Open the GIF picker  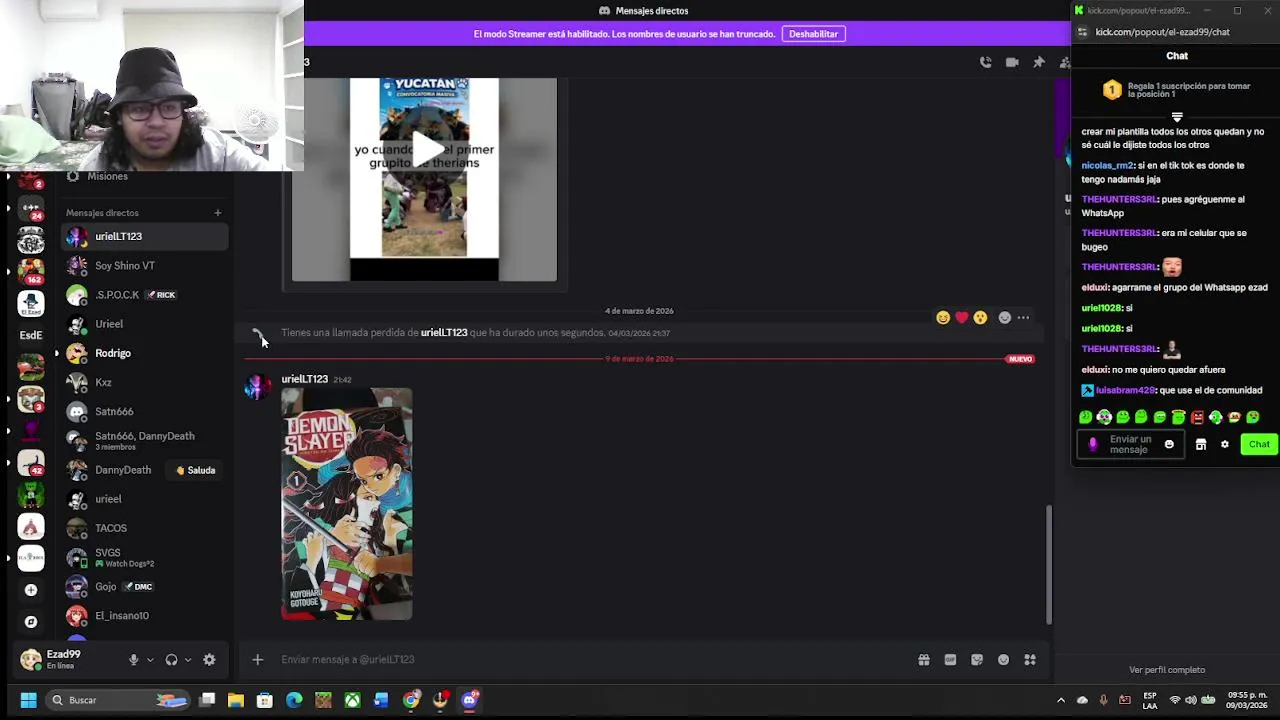pos(950,660)
